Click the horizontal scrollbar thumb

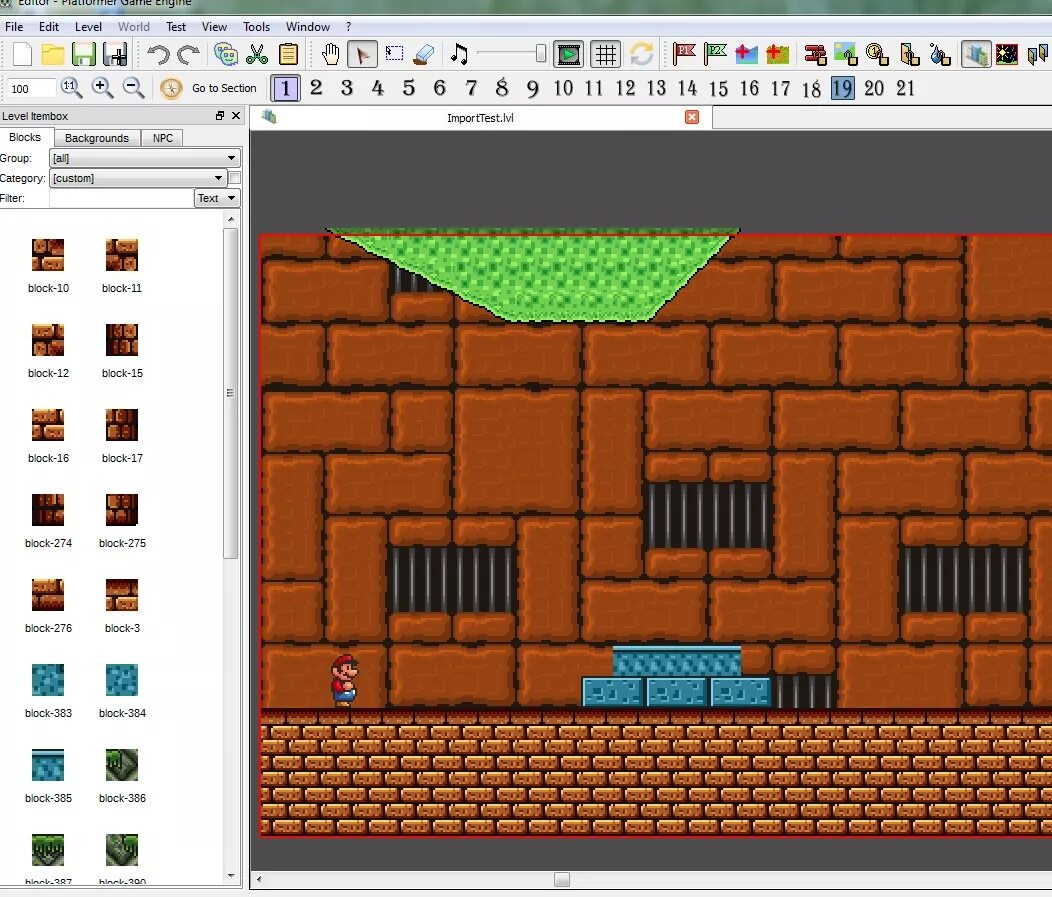pos(562,880)
